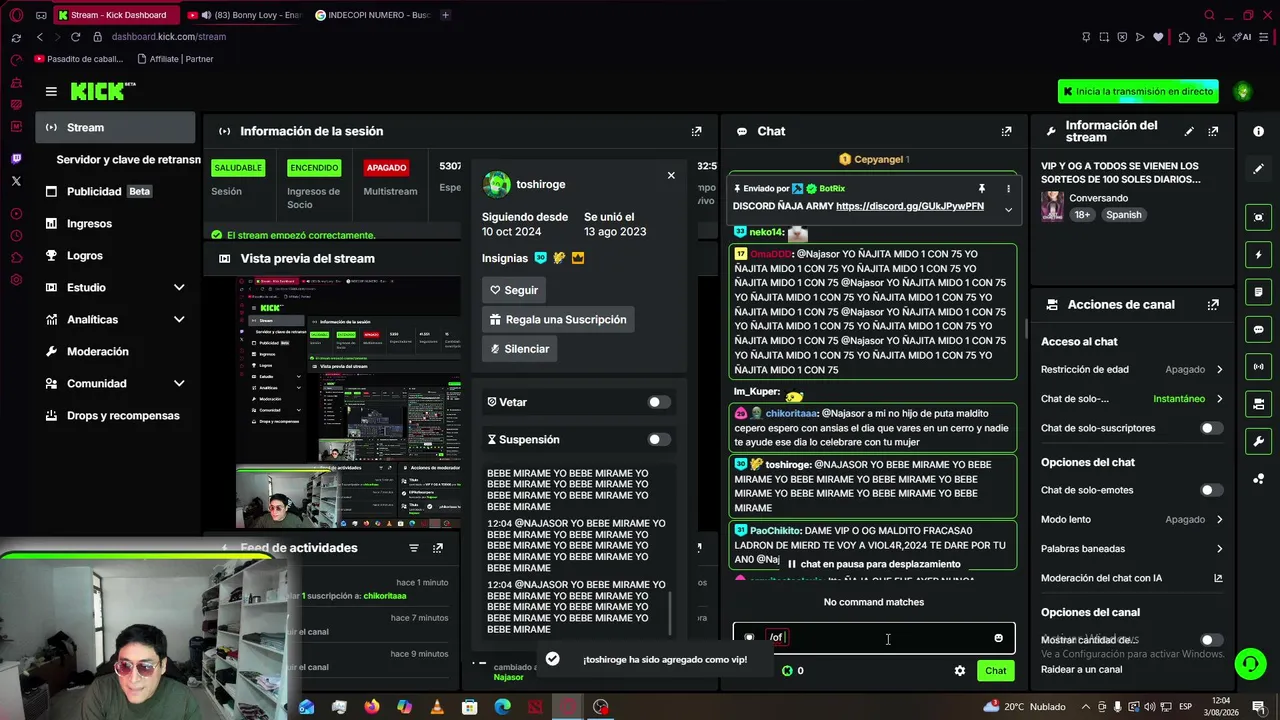Screen dimensions: 1280x720
Task: Open Moderación del chat con IA
Action: click(1132, 578)
